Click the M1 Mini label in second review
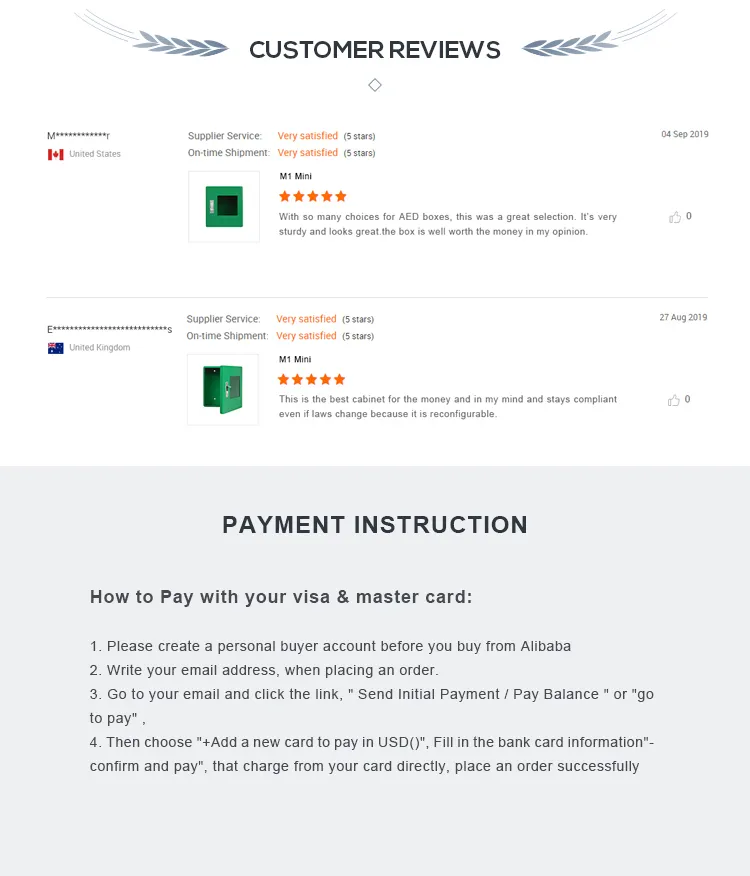This screenshot has height=876, width=750. [x=295, y=359]
